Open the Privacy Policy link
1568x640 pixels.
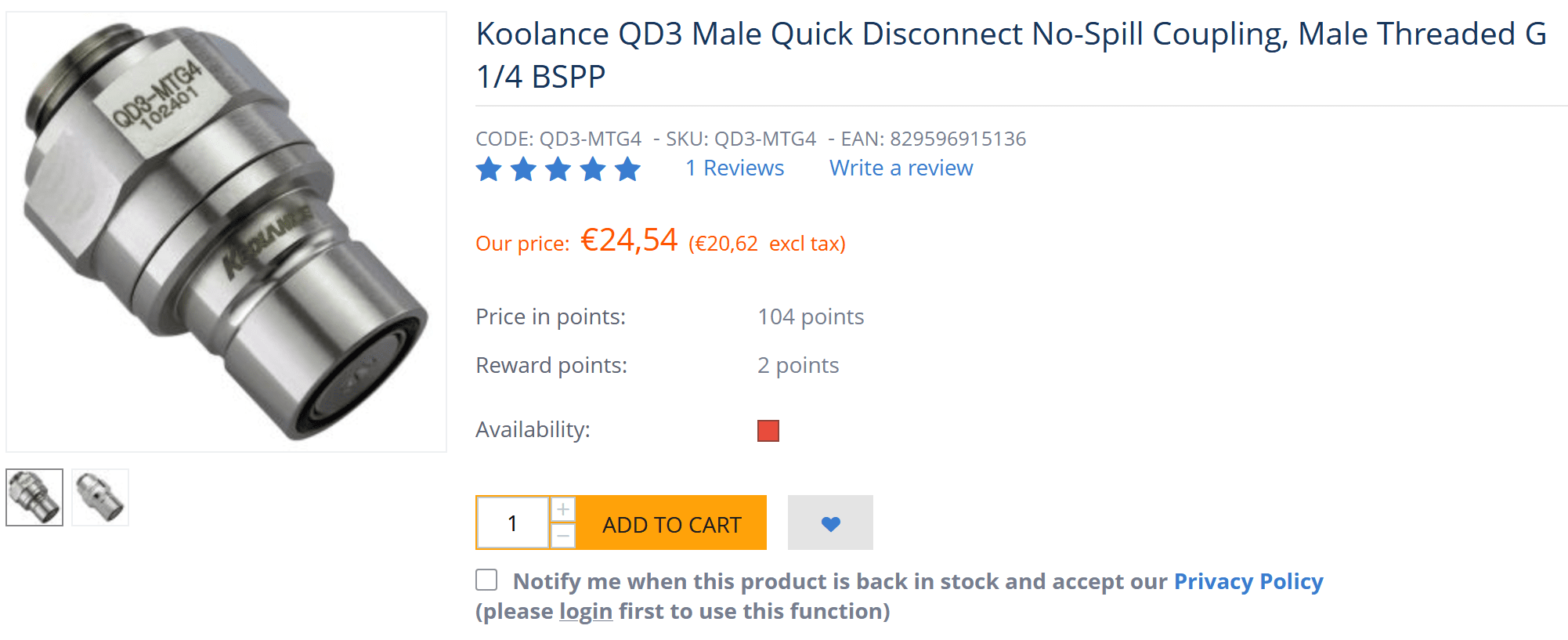[1248, 581]
